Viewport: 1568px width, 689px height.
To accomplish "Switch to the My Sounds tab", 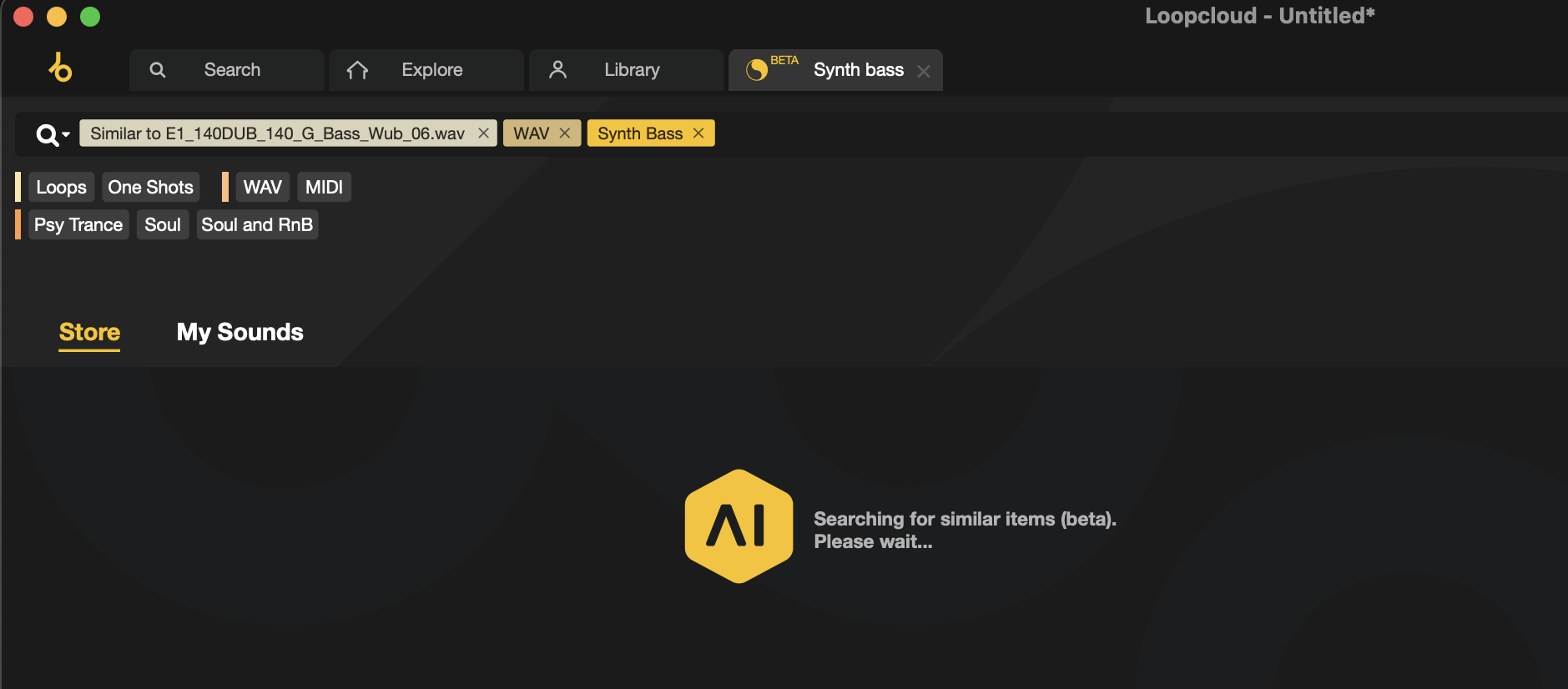I will (x=239, y=332).
